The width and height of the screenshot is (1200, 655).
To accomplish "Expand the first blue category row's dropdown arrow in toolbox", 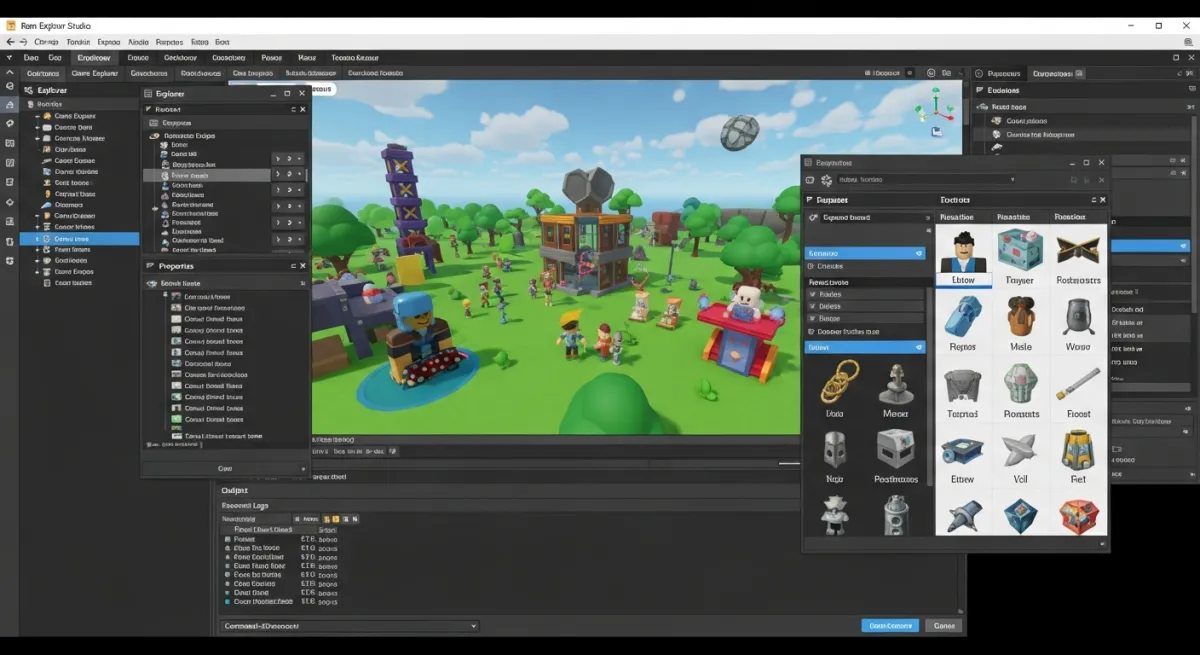I will 919,254.
